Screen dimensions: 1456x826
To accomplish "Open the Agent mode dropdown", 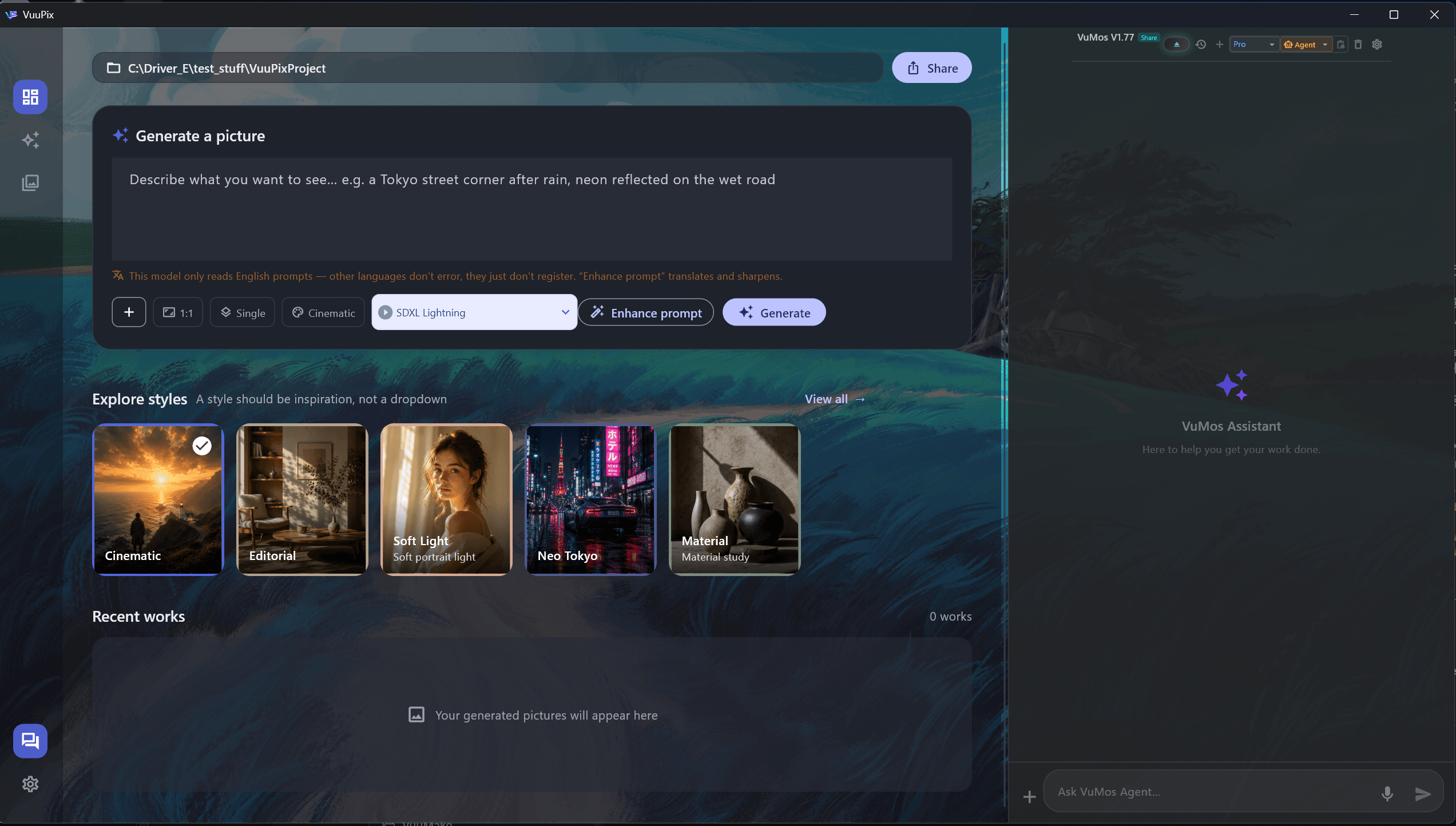I will tap(1306, 45).
